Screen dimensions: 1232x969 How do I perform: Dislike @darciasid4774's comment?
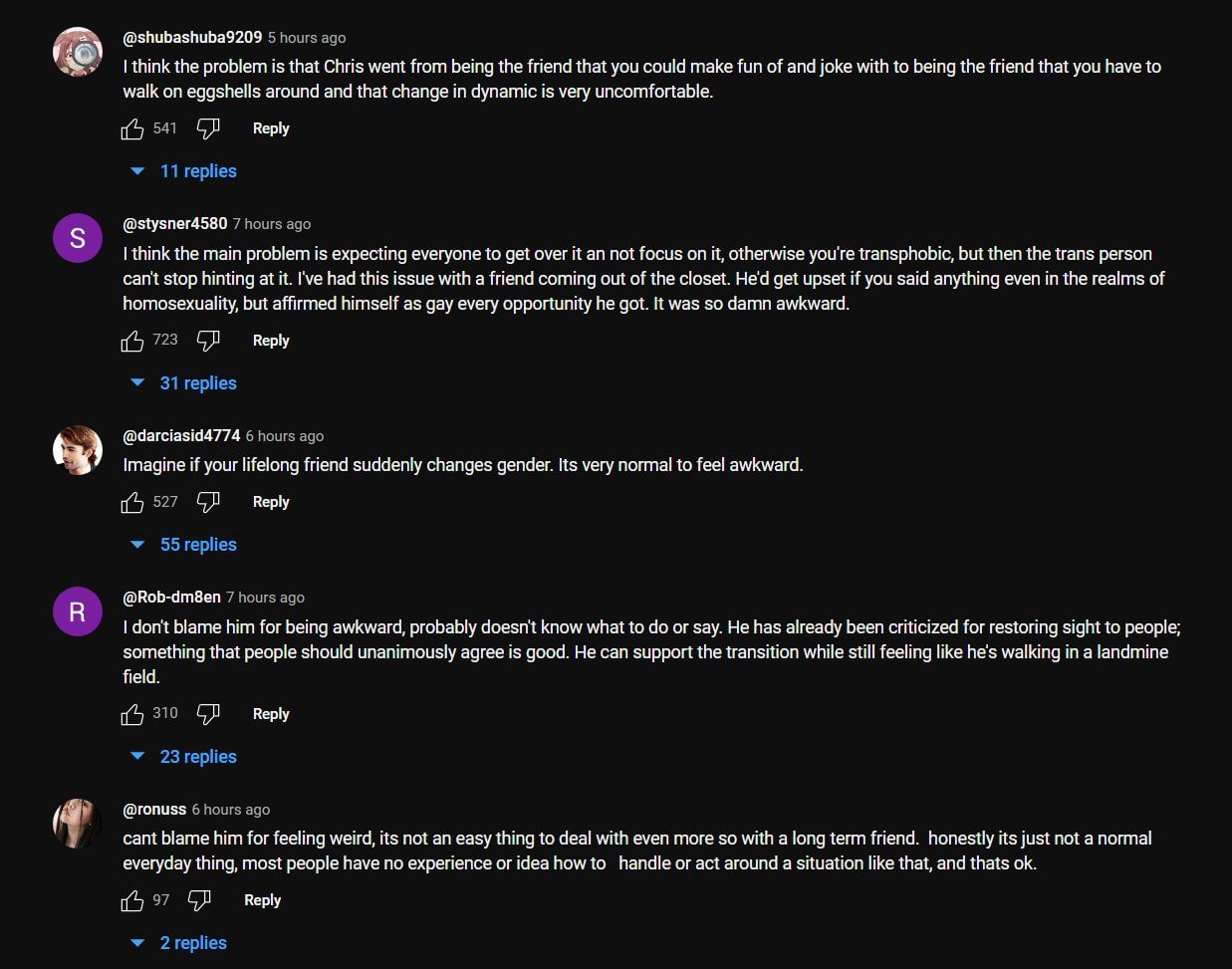pos(208,501)
